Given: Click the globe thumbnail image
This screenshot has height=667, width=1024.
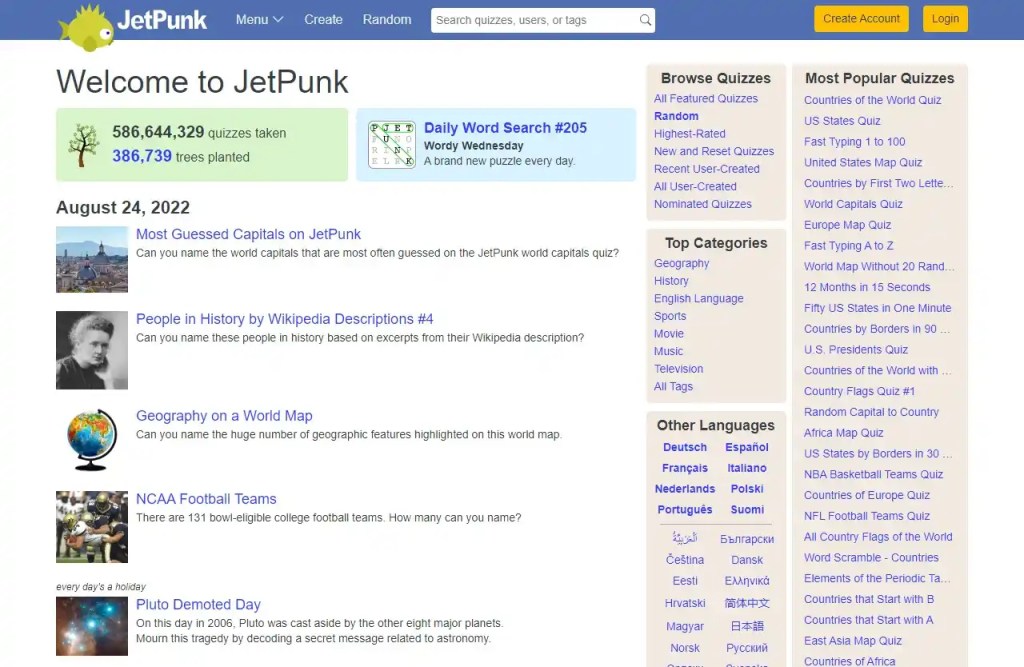Looking at the screenshot, I should (x=92, y=440).
